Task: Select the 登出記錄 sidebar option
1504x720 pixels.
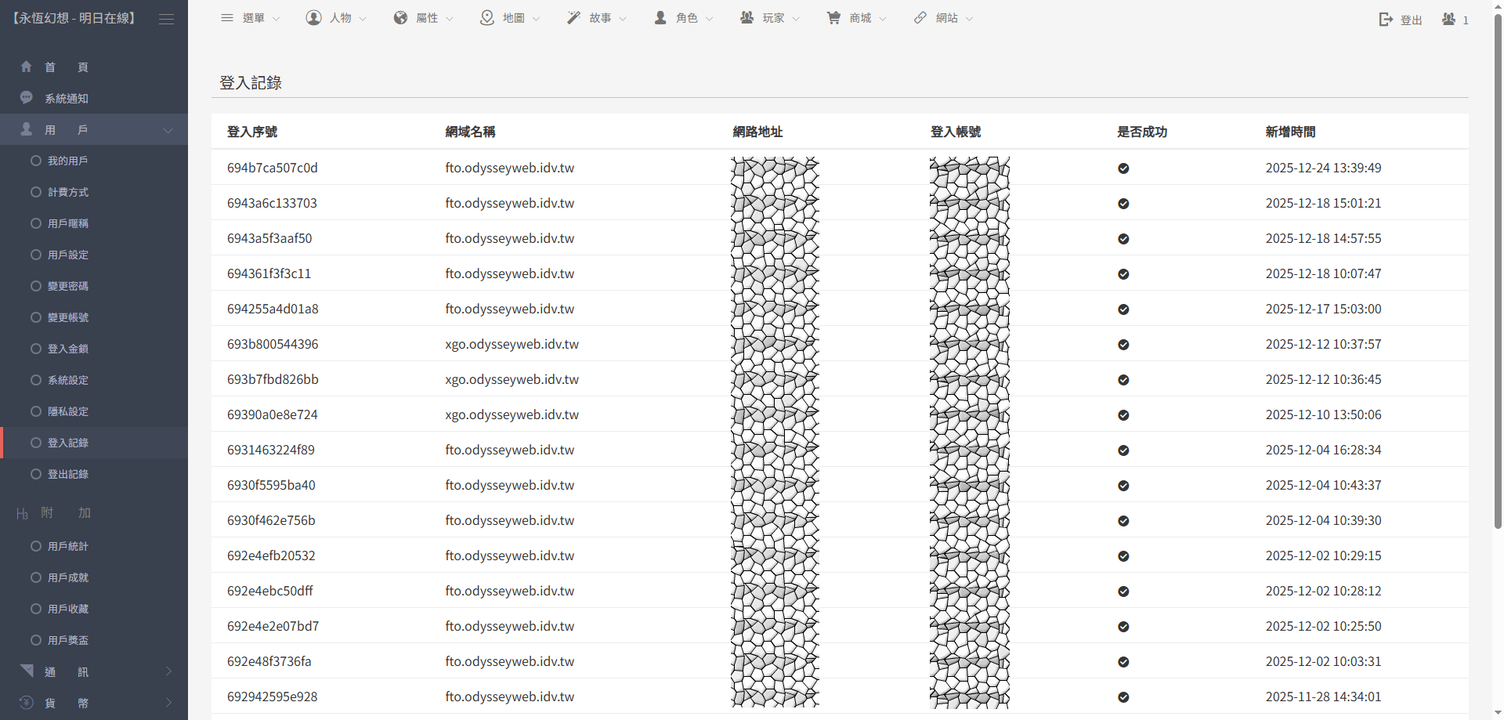Action: tap(68, 474)
